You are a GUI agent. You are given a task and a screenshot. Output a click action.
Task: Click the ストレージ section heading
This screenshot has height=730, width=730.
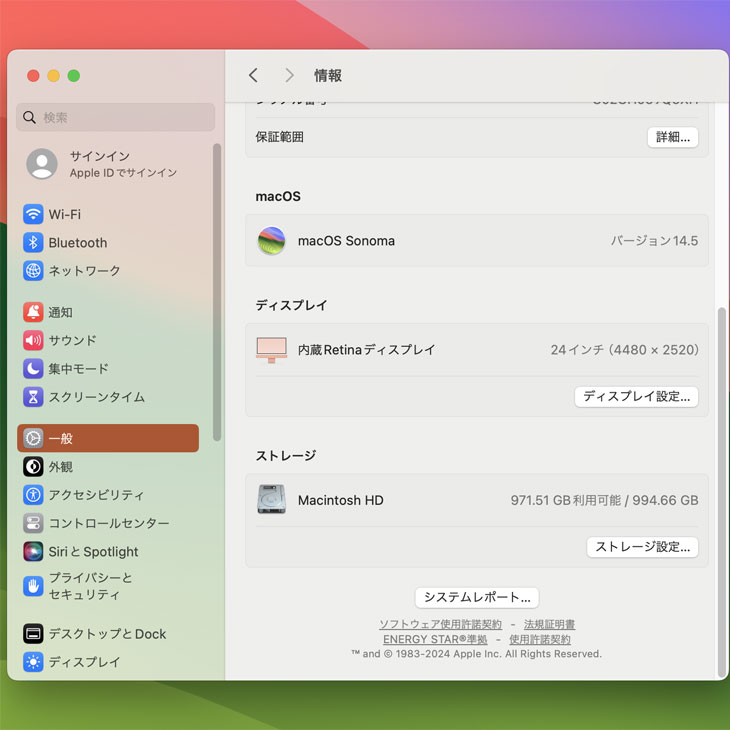285,455
